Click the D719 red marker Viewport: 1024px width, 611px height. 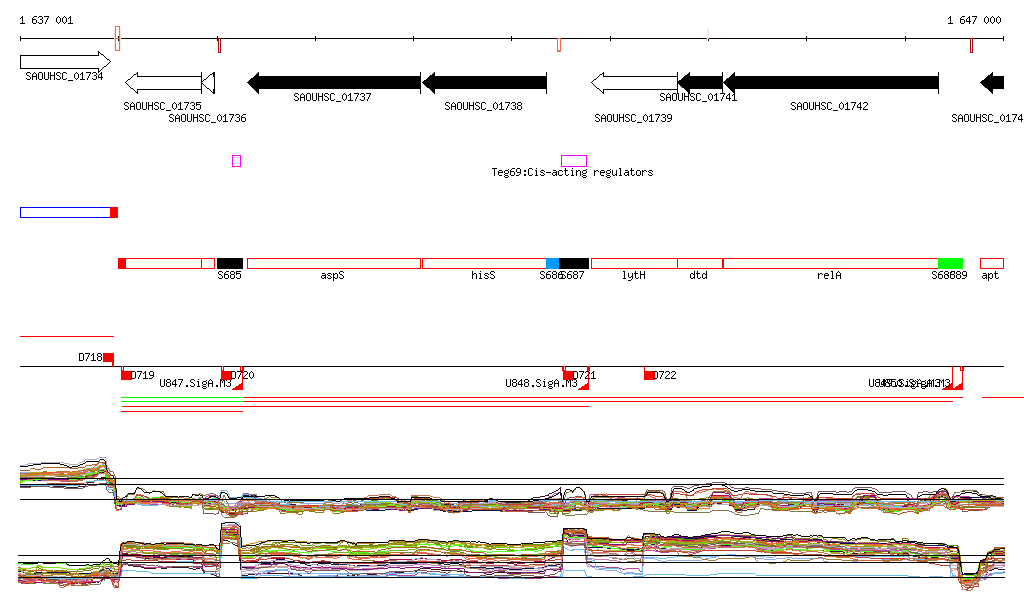point(126,375)
